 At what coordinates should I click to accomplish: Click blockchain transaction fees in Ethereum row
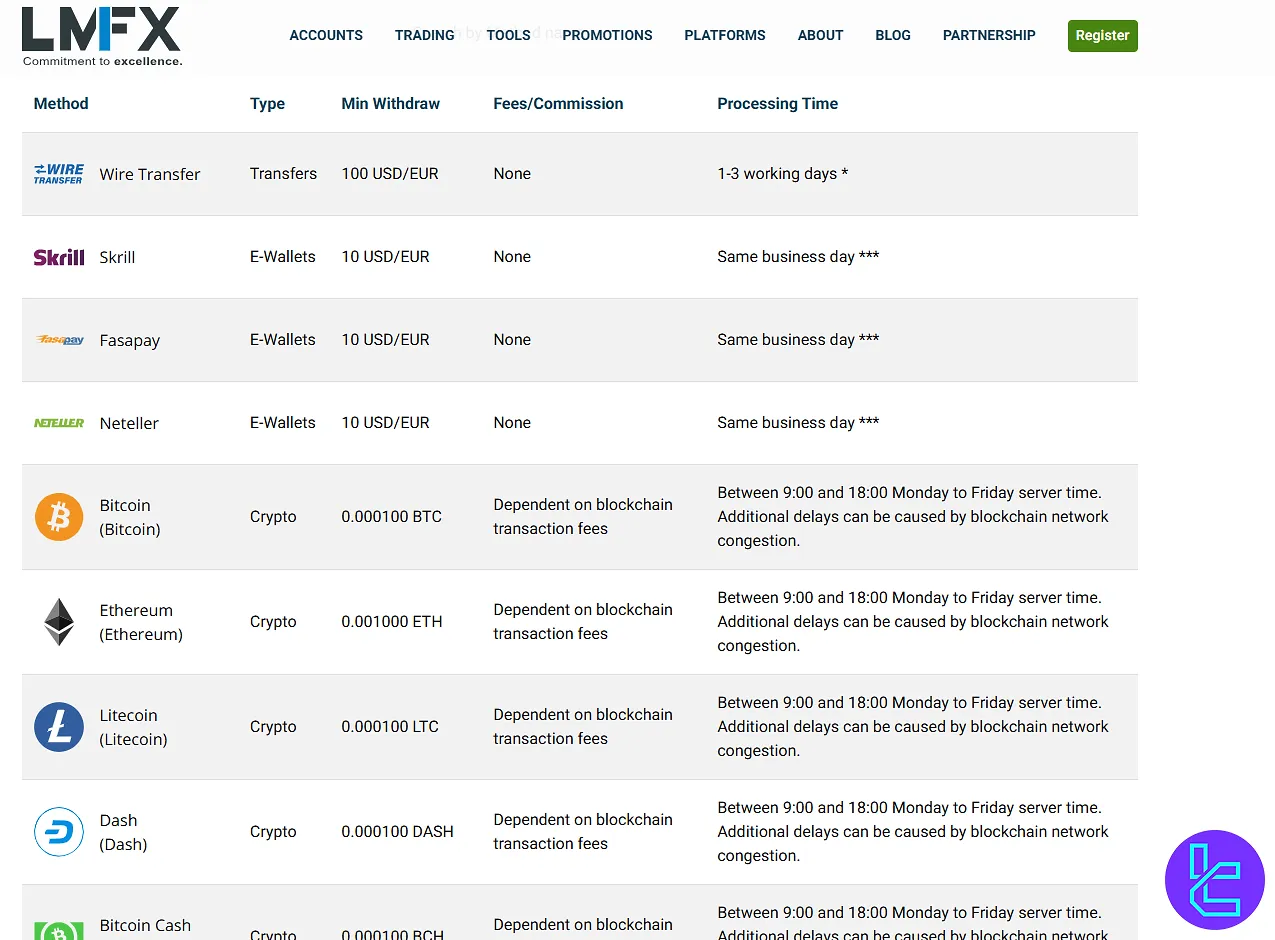583,622
